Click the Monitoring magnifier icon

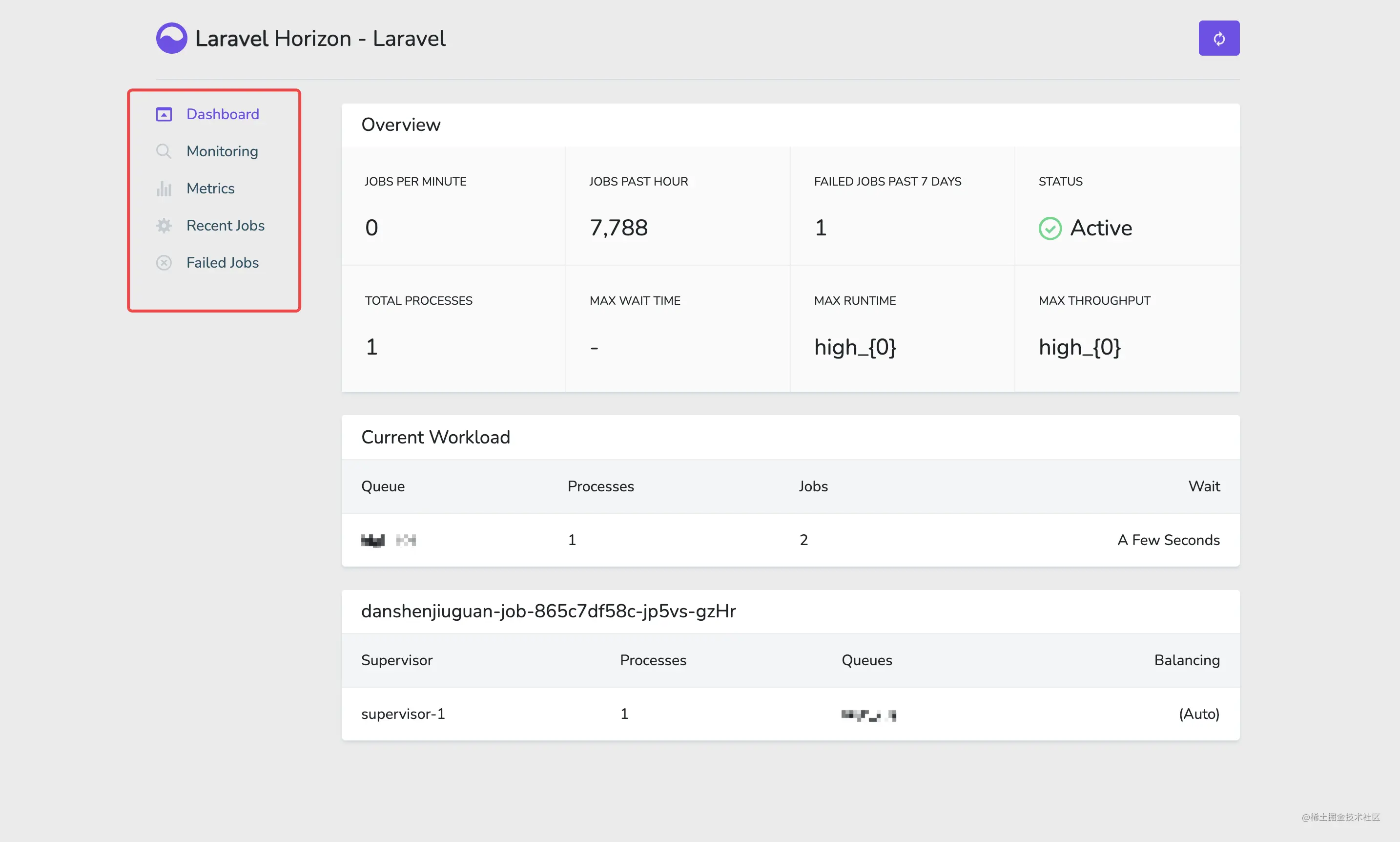point(164,151)
